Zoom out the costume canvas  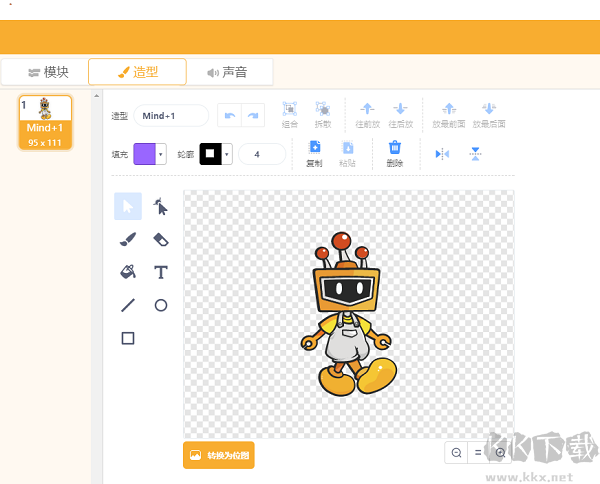[456, 453]
